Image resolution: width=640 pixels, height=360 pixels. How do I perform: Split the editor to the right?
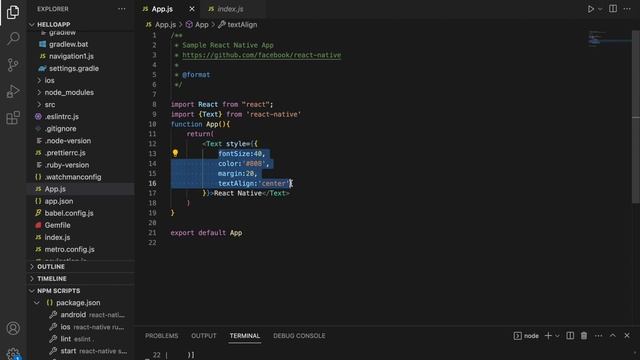[x=613, y=9]
